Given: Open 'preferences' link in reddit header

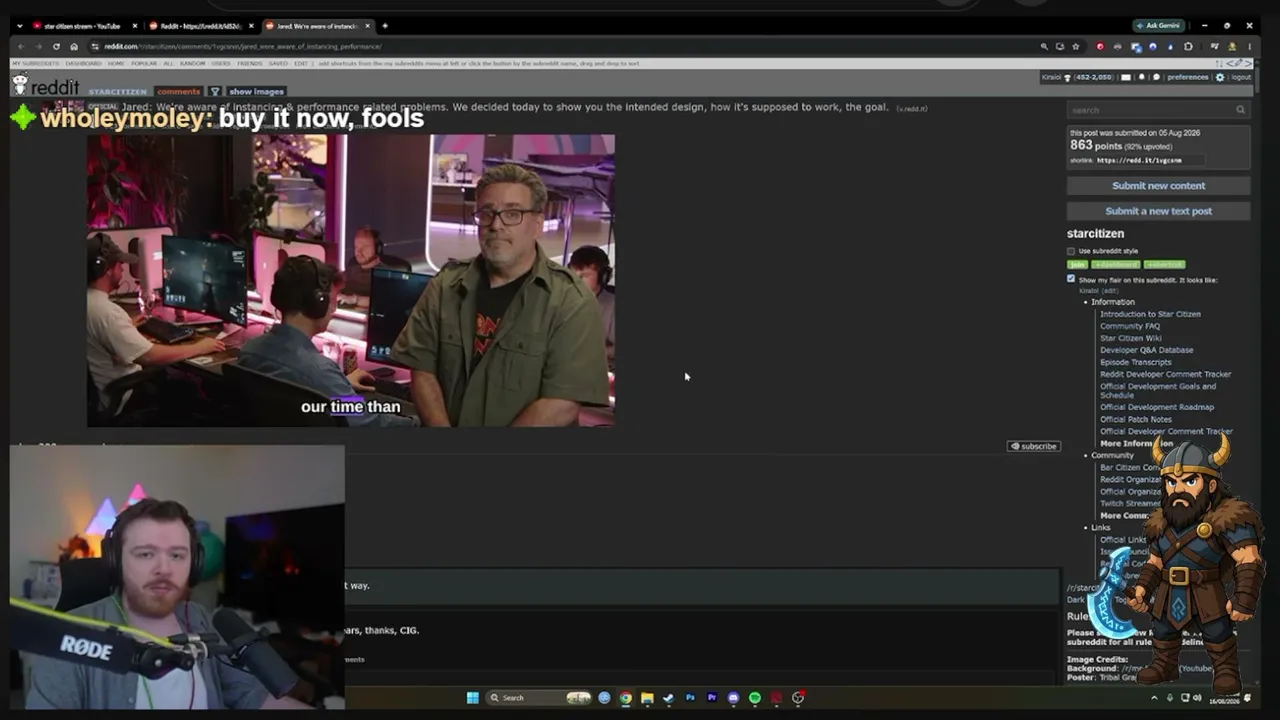Looking at the screenshot, I should 1188,77.
